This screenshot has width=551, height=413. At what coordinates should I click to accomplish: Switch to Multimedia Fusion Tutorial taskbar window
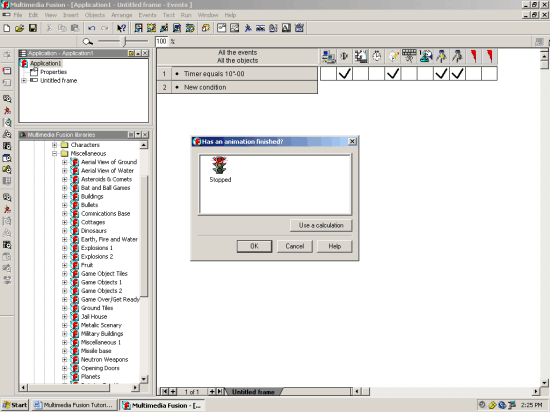tap(73, 405)
